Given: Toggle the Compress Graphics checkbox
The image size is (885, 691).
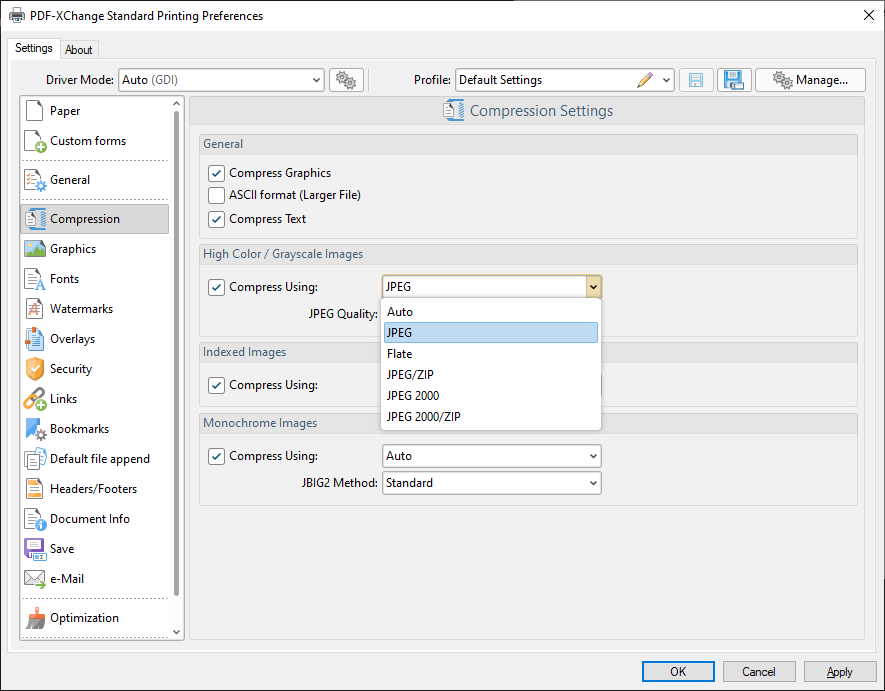Looking at the screenshot, I should (x=216, y=173).
